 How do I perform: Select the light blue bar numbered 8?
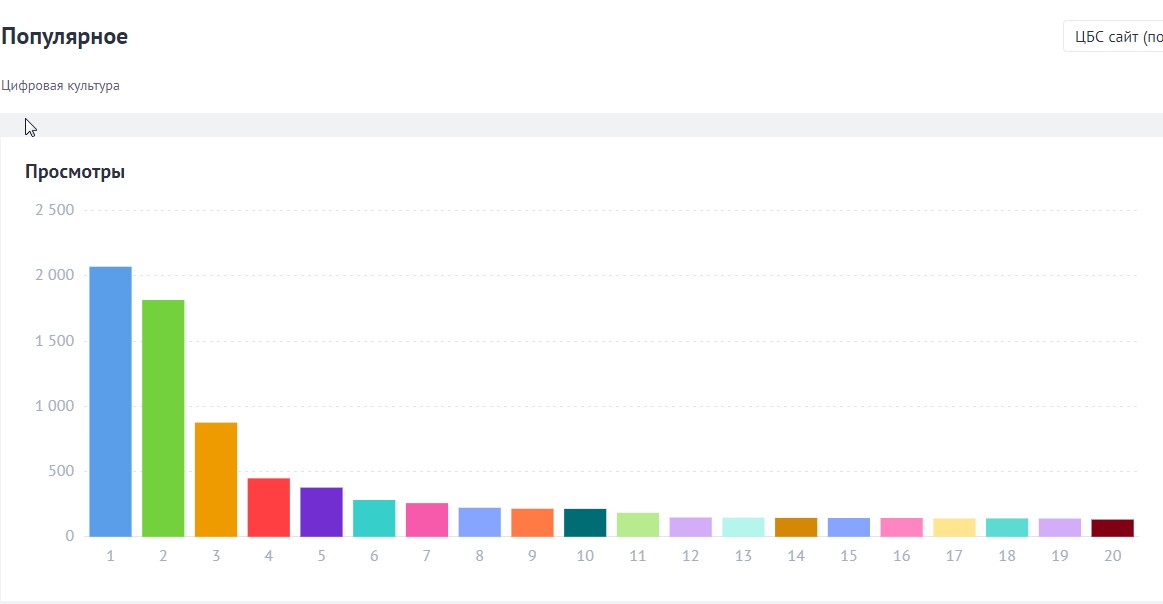[479, 522]
